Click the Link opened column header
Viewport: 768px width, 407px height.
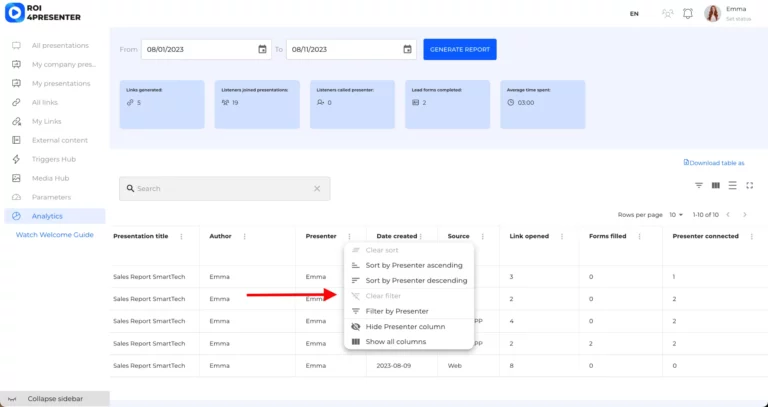pos(529,236)
